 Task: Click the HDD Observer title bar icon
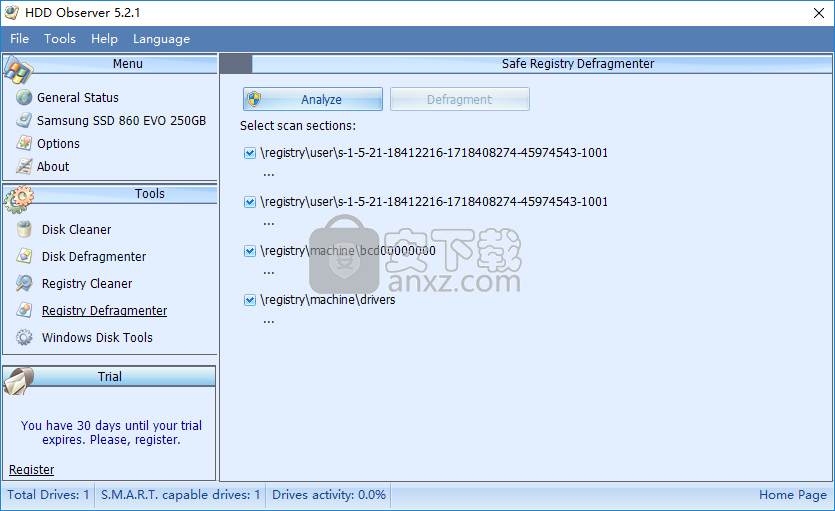pyautogui.click(x=12, y=12)
